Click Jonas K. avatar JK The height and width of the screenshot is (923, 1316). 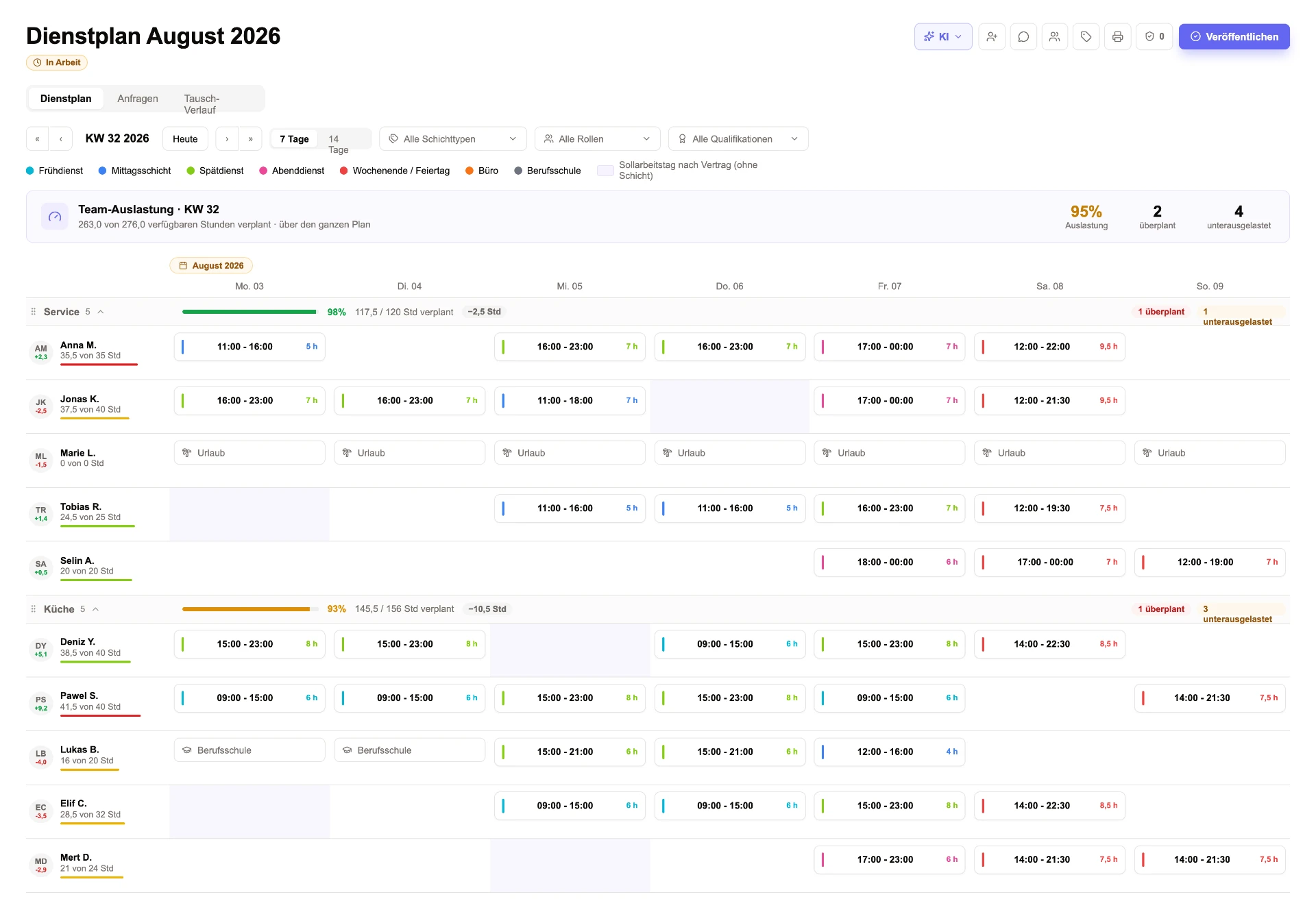pyautogui.click(x=41, y=406)
